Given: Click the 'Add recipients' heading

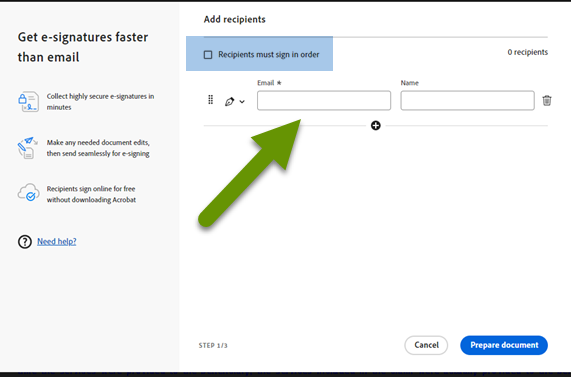Looking at the screenshot, I should click(235, 19).
